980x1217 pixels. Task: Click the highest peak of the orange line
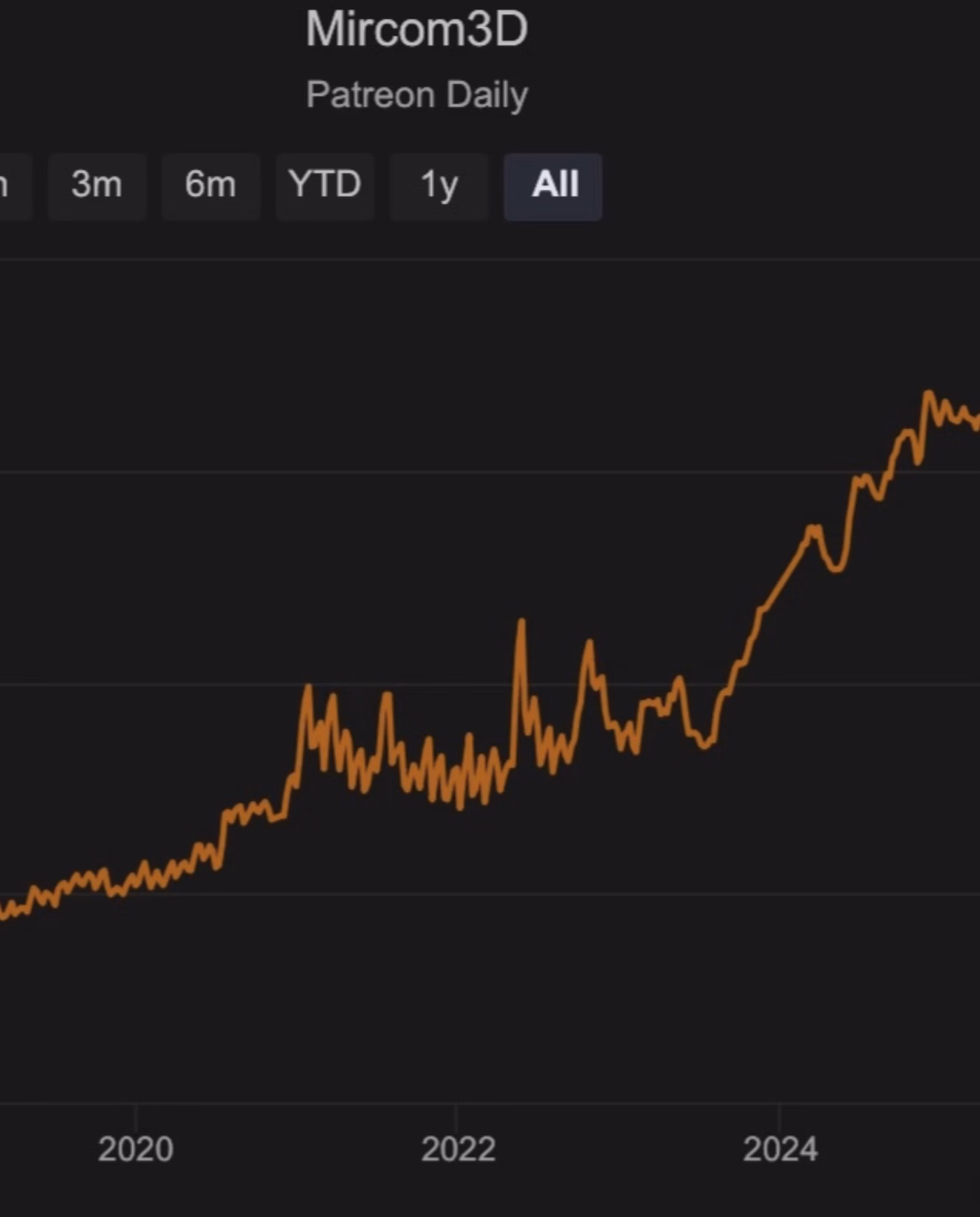click(x=929, y=394)
